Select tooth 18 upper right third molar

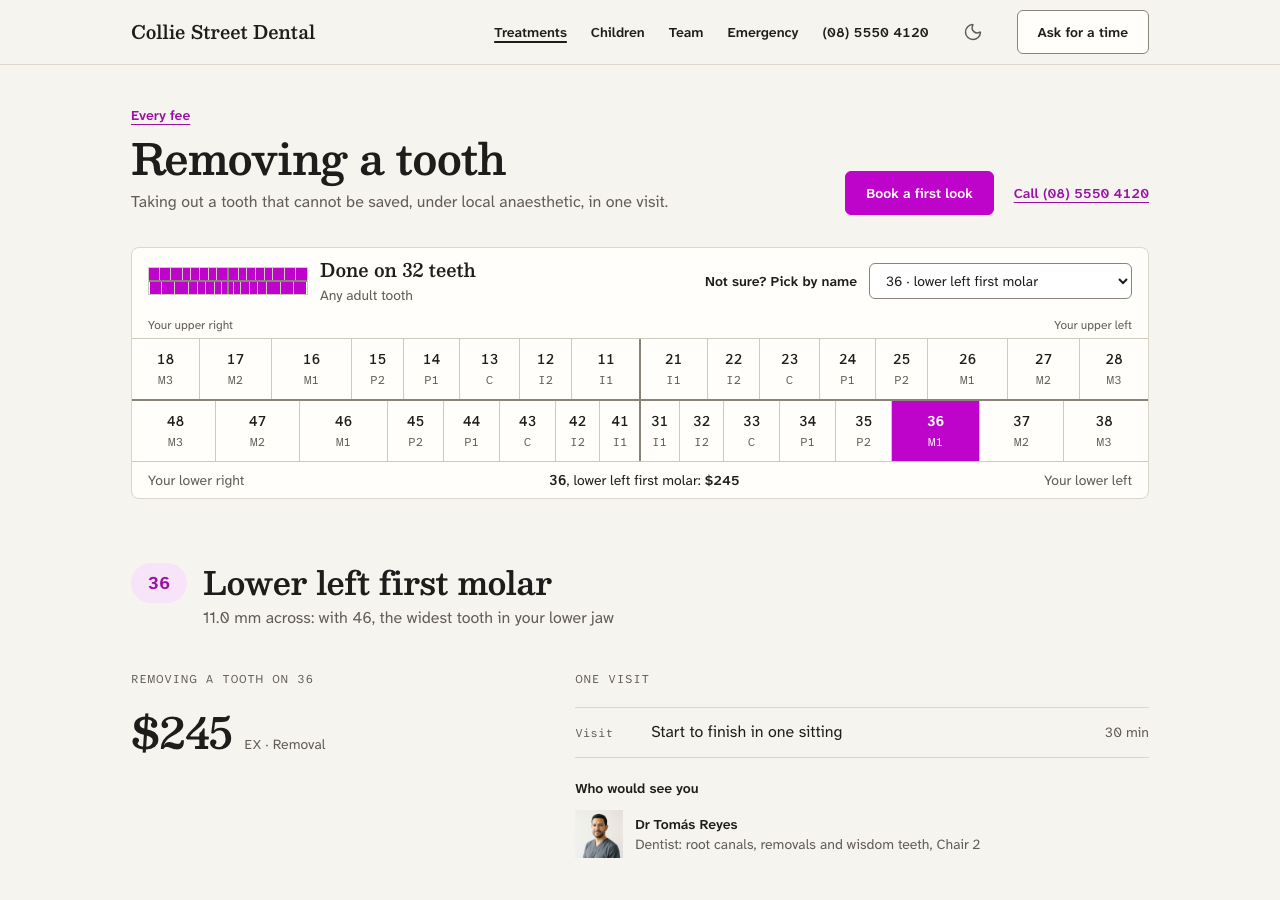pyautogui.click(x=166, y=369)
